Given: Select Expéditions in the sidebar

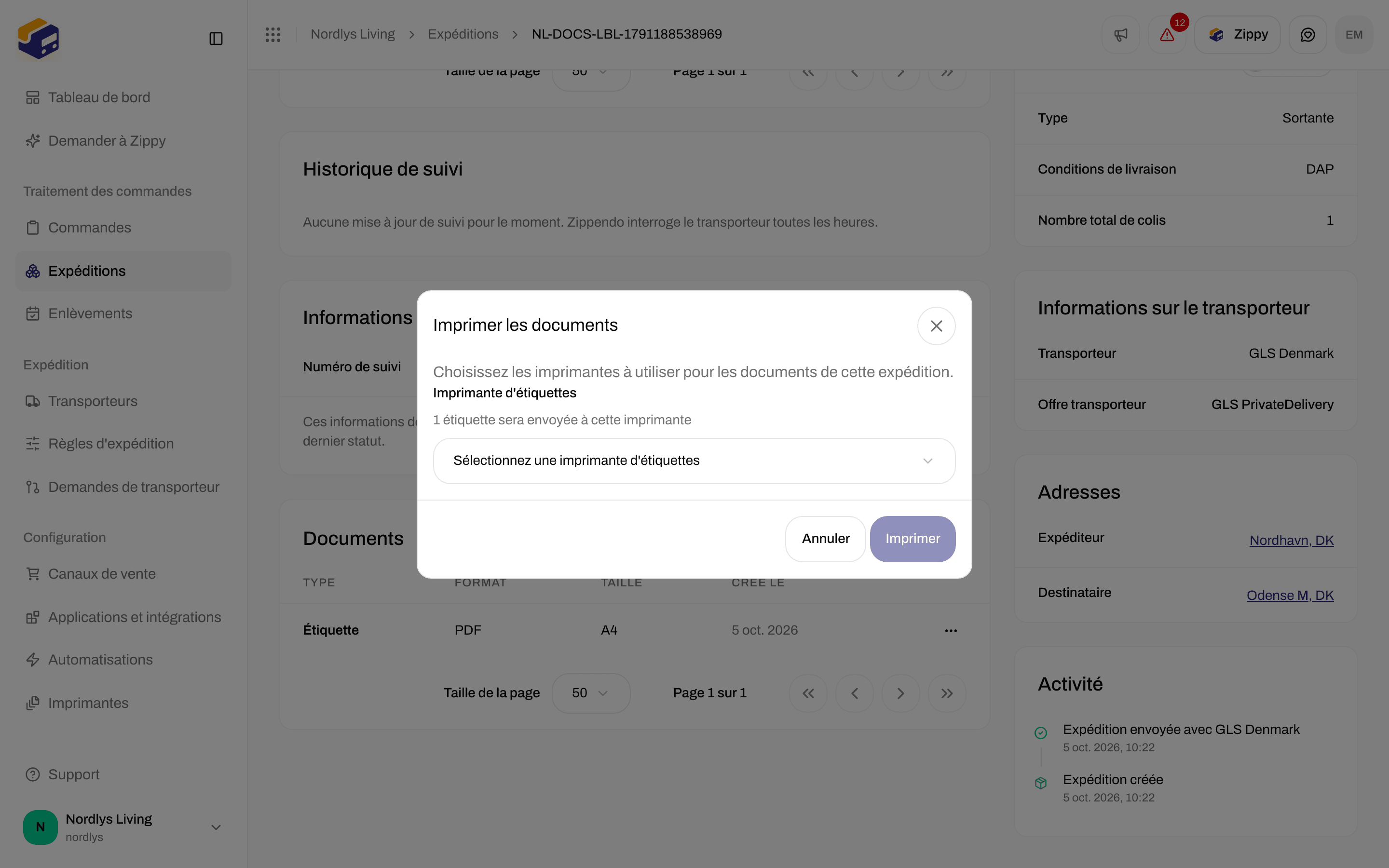Looking at the screenshot, I should (x=123, y=271).
